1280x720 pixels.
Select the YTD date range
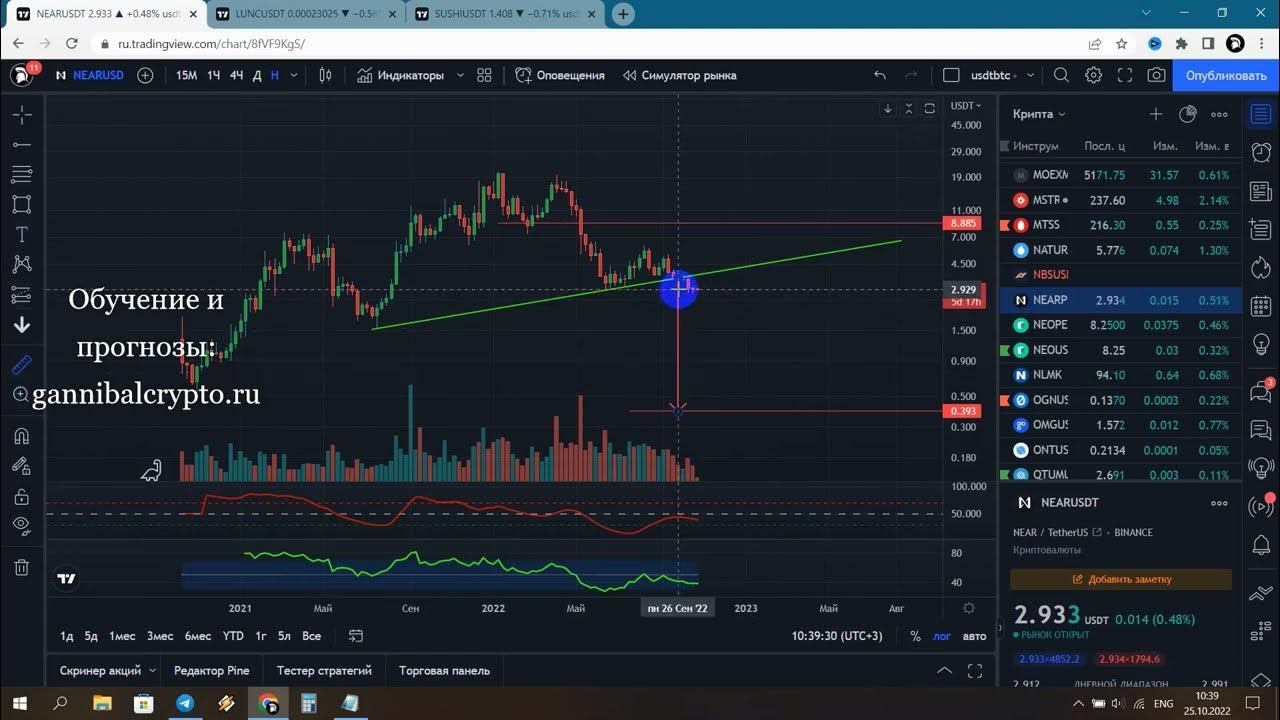click(x=233, y=636)
